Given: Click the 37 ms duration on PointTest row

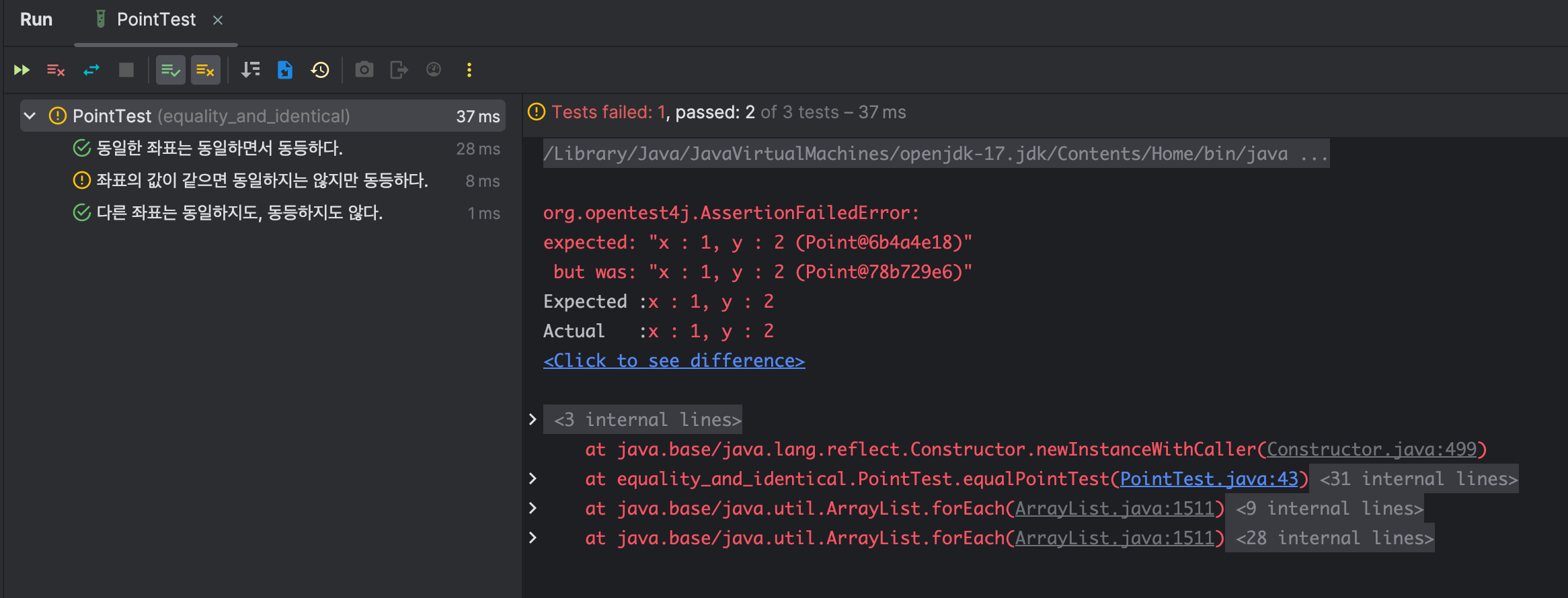Looking at the screenshot, I should pos(478,116).
